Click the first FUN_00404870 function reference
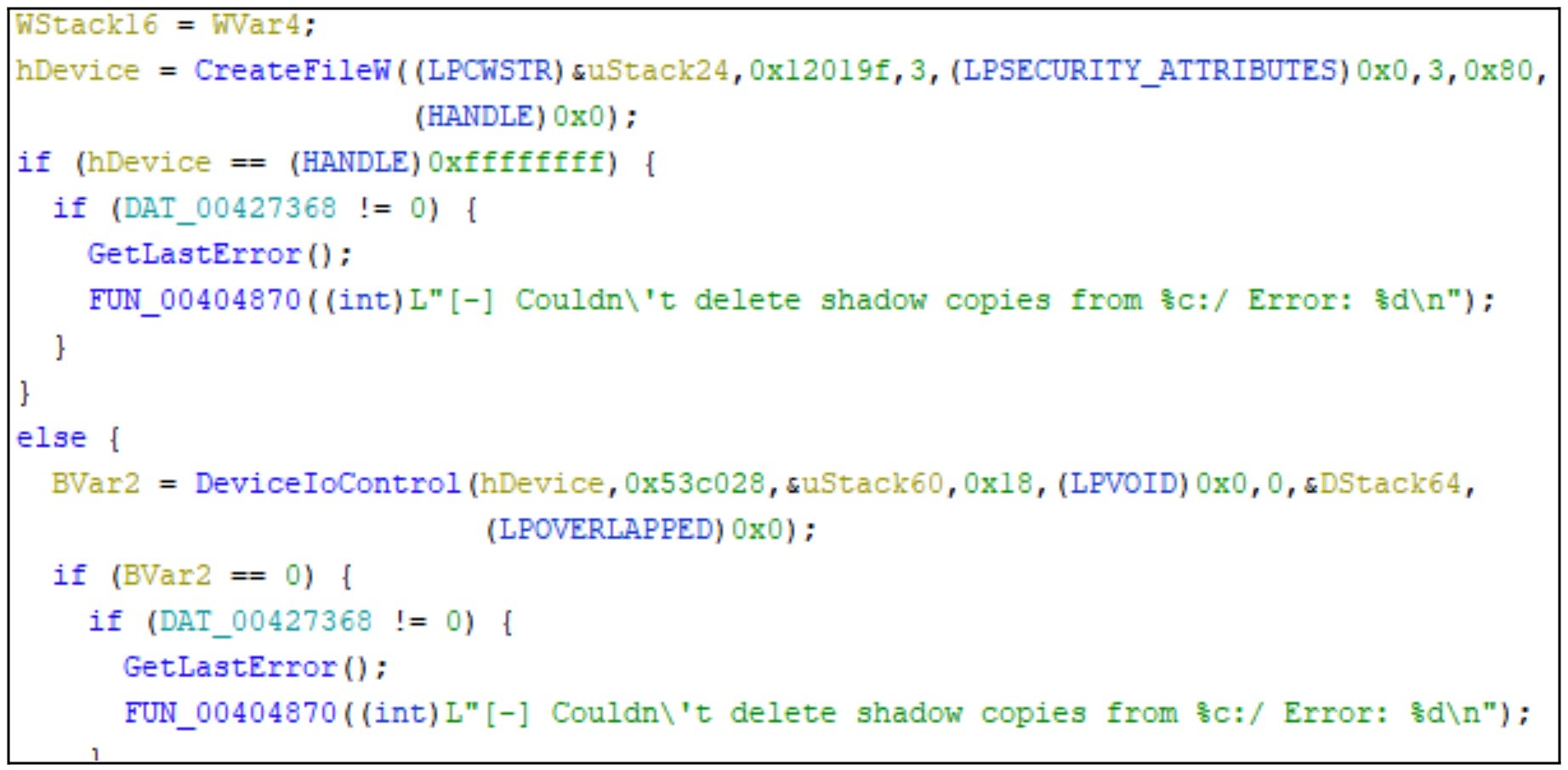Viewport: 1568px width, 770px height. pos(195,300)
